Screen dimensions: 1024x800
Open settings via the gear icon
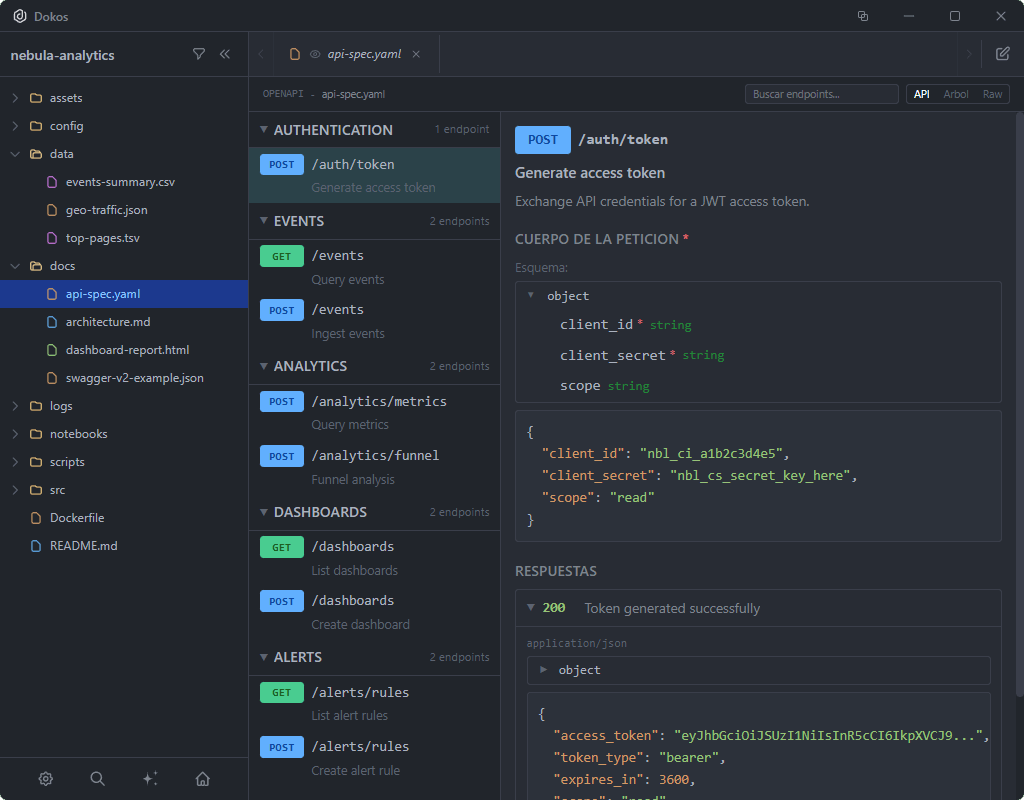[x=45, y=778]
